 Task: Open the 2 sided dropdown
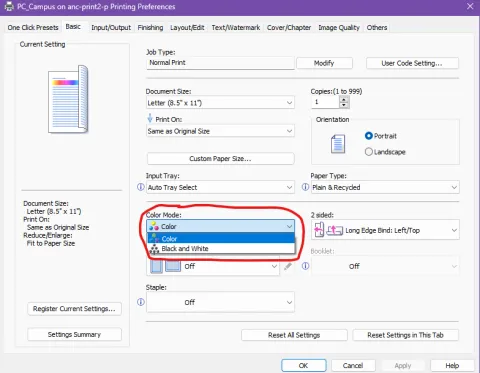coord(385,230)
